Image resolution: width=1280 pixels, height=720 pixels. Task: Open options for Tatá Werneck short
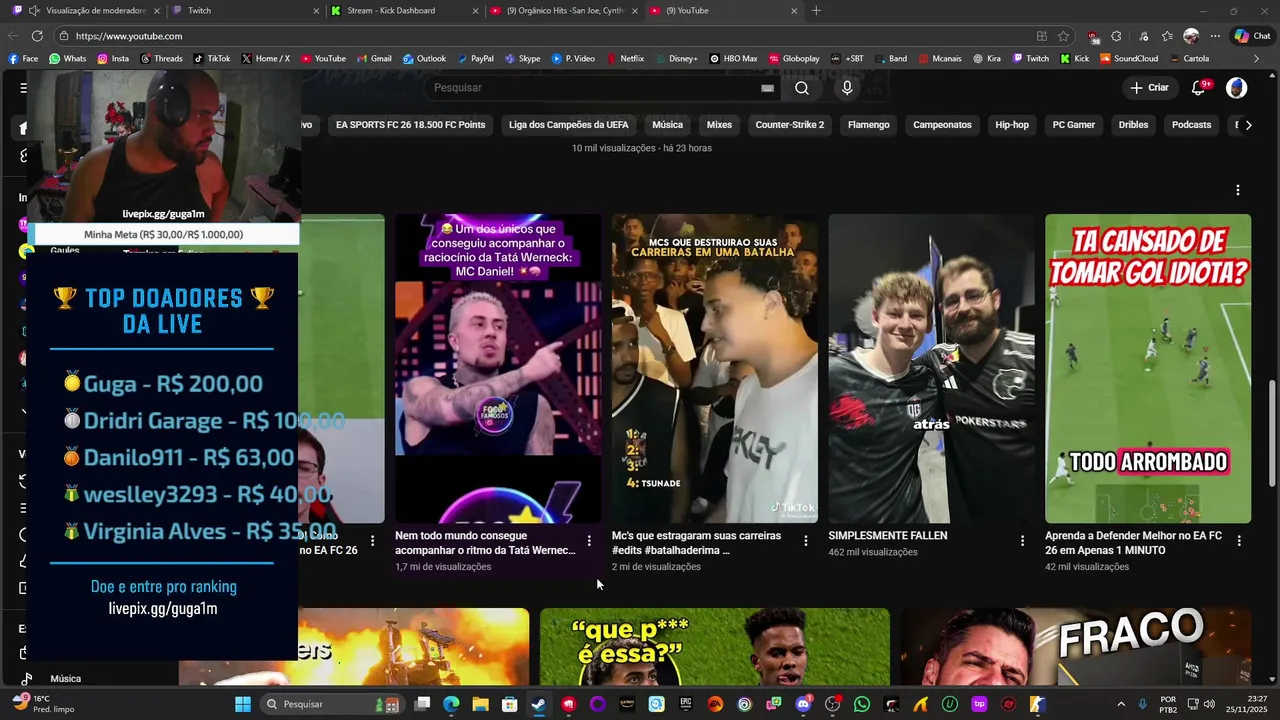(x=589, y=541)
